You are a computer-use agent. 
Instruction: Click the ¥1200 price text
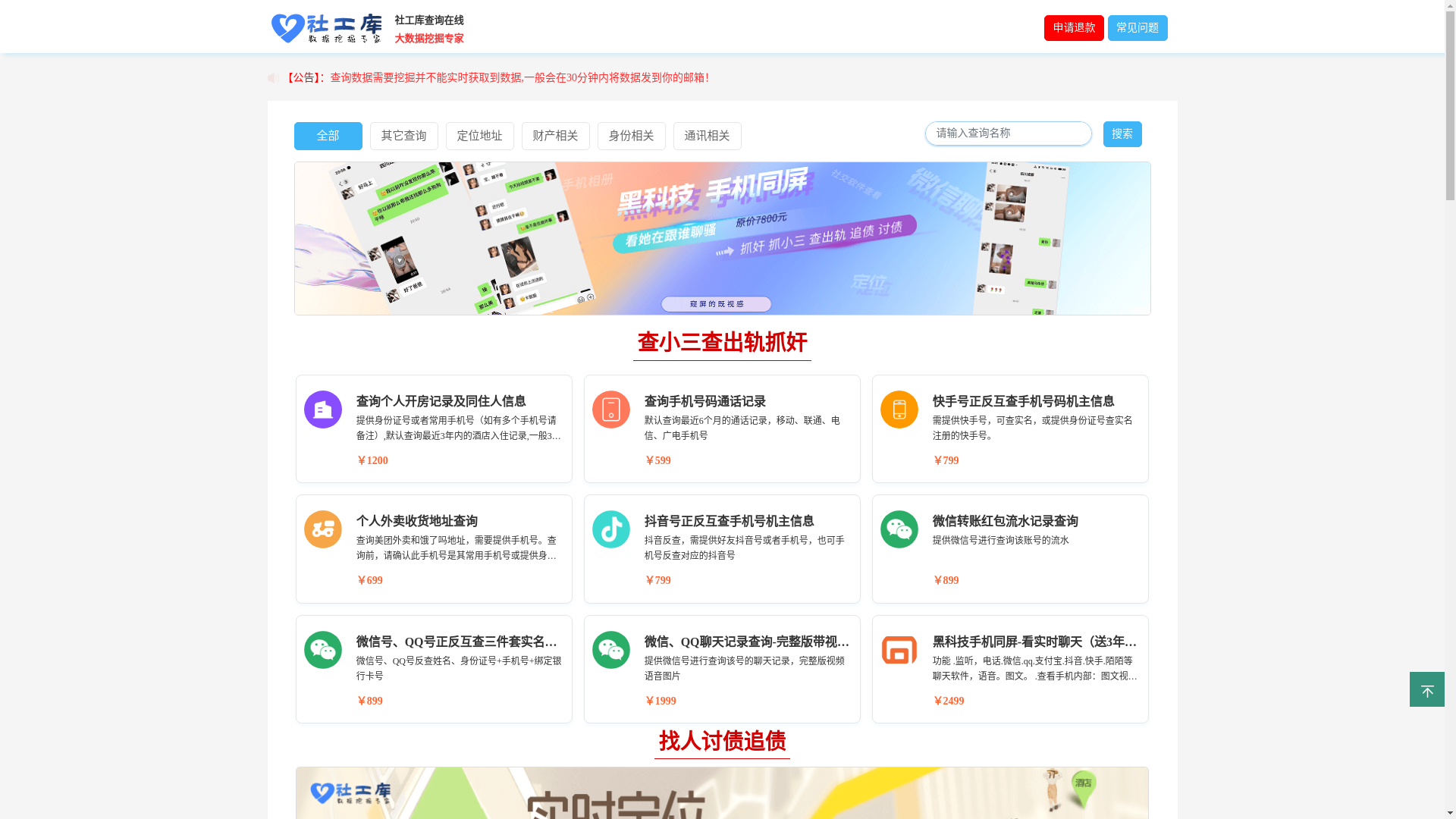pos(372,460)
